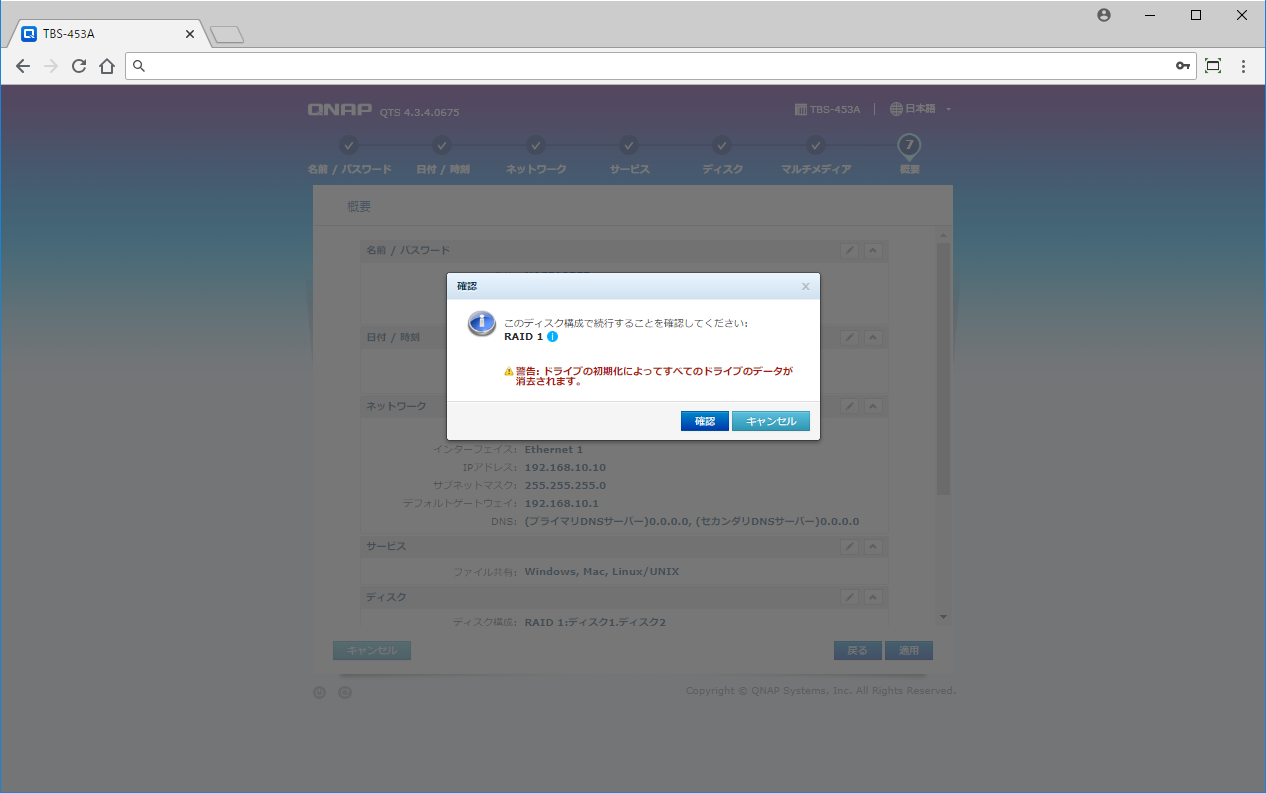Click the summary panel vertical scrollbar
This screenshot has width=1266, height=793.
point(943,370)
